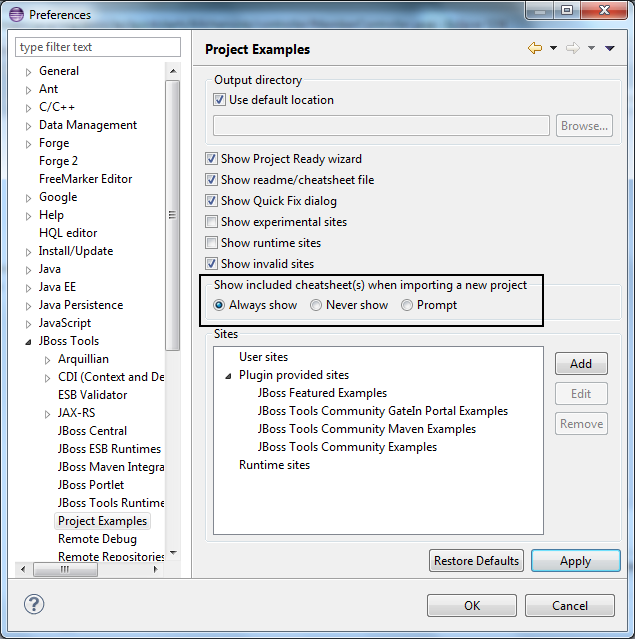Select FreeMarker Editor preferences
The height and width of the screenshot is (639, 635).
86,179
